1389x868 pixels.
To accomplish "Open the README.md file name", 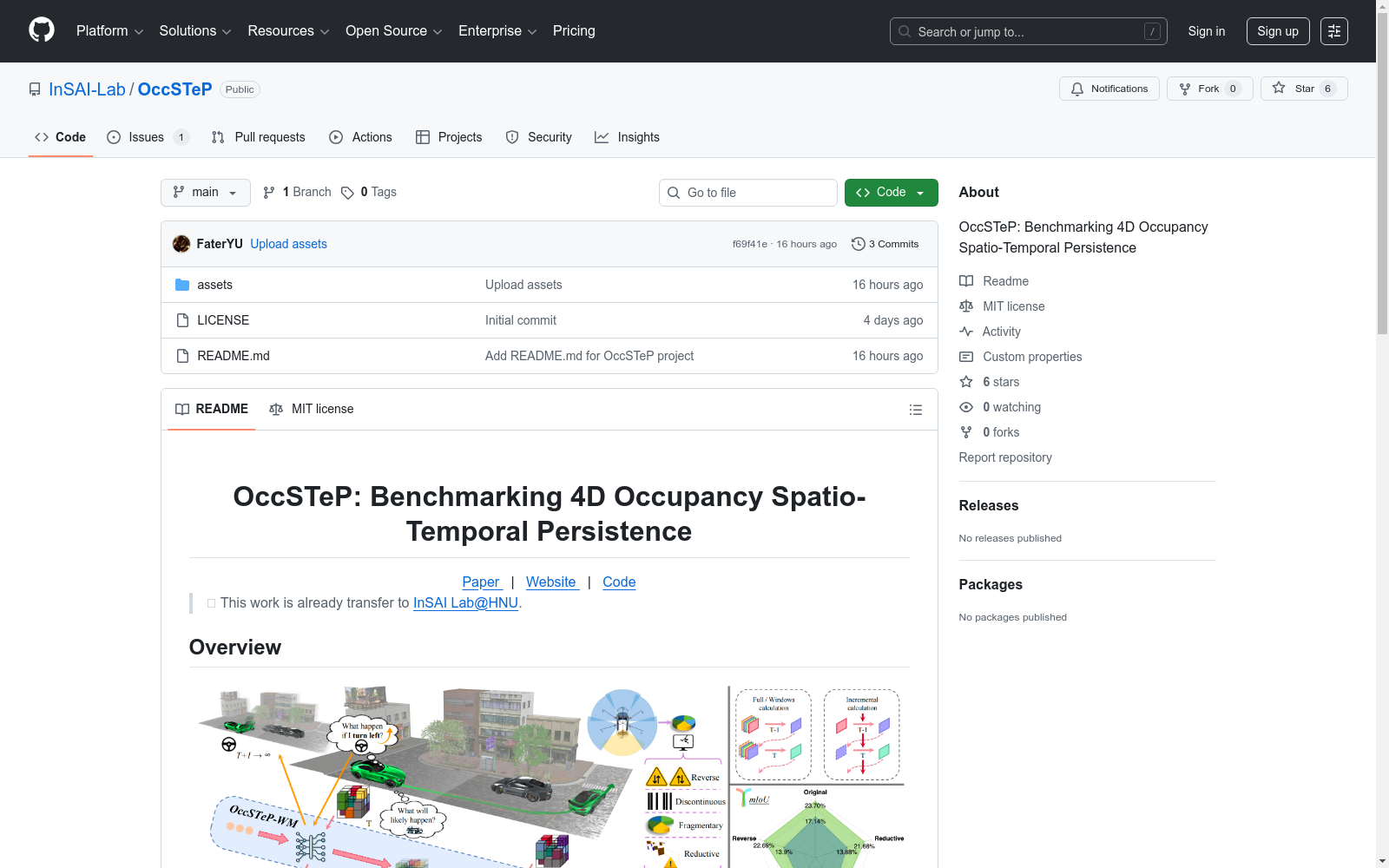I will point(234,356).
